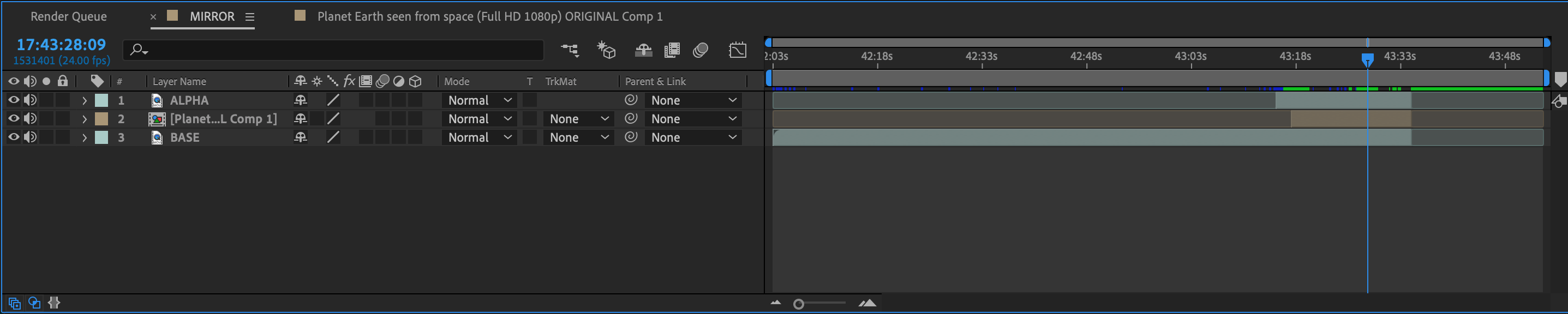
Task: Open BASE layer blending Mode dropdown
Action: tap(480, 137)
